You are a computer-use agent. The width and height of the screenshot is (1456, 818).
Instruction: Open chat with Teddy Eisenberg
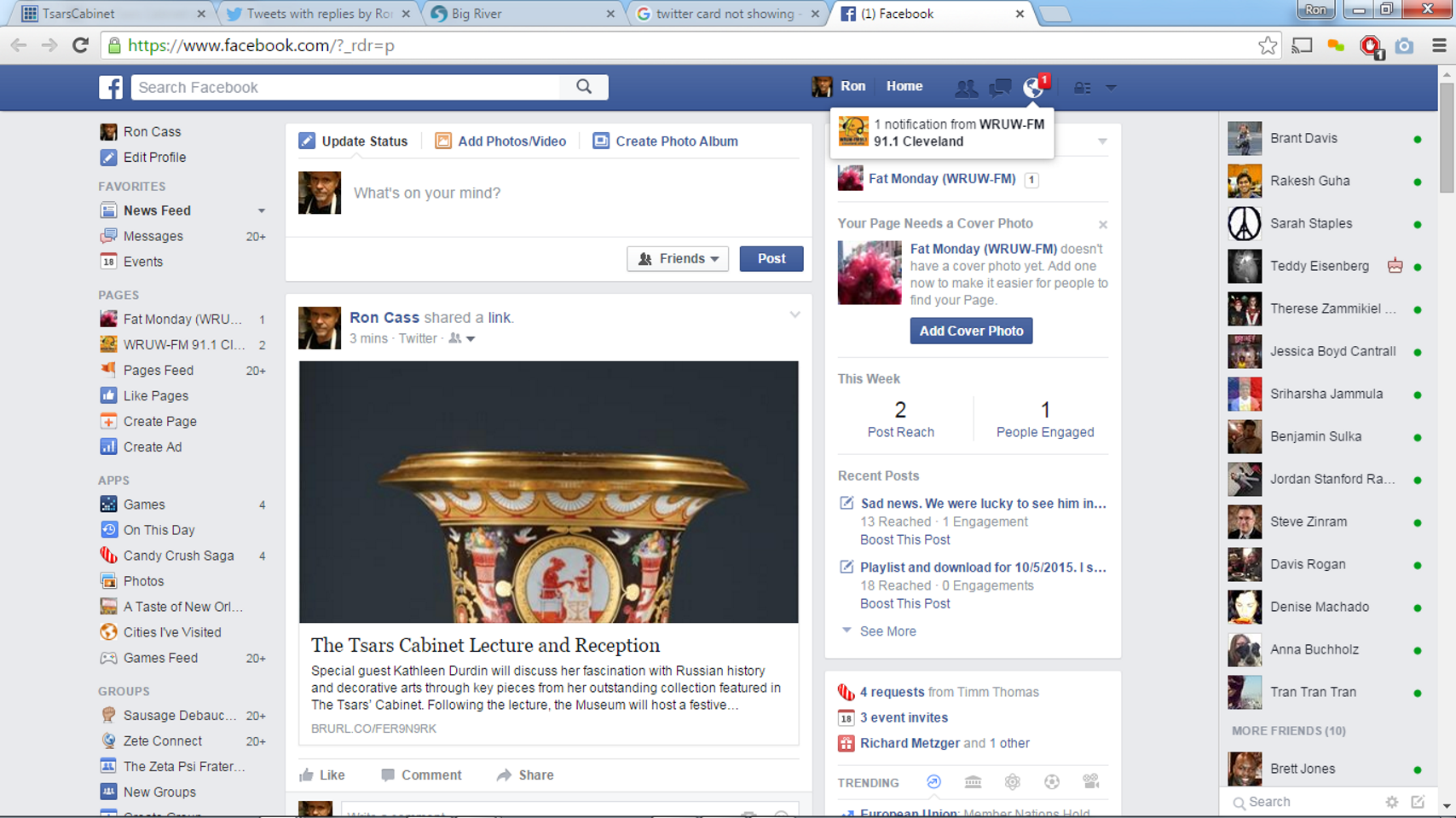click(x=1326, y=266)
